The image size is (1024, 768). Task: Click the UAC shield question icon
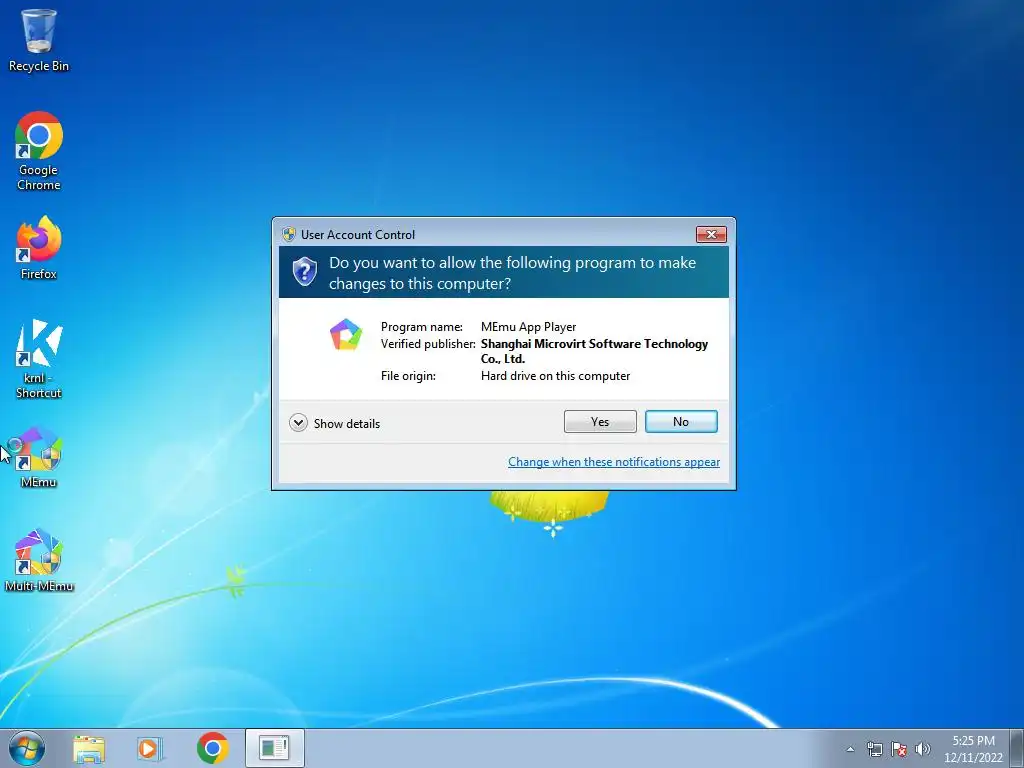(x=304, y=272)
